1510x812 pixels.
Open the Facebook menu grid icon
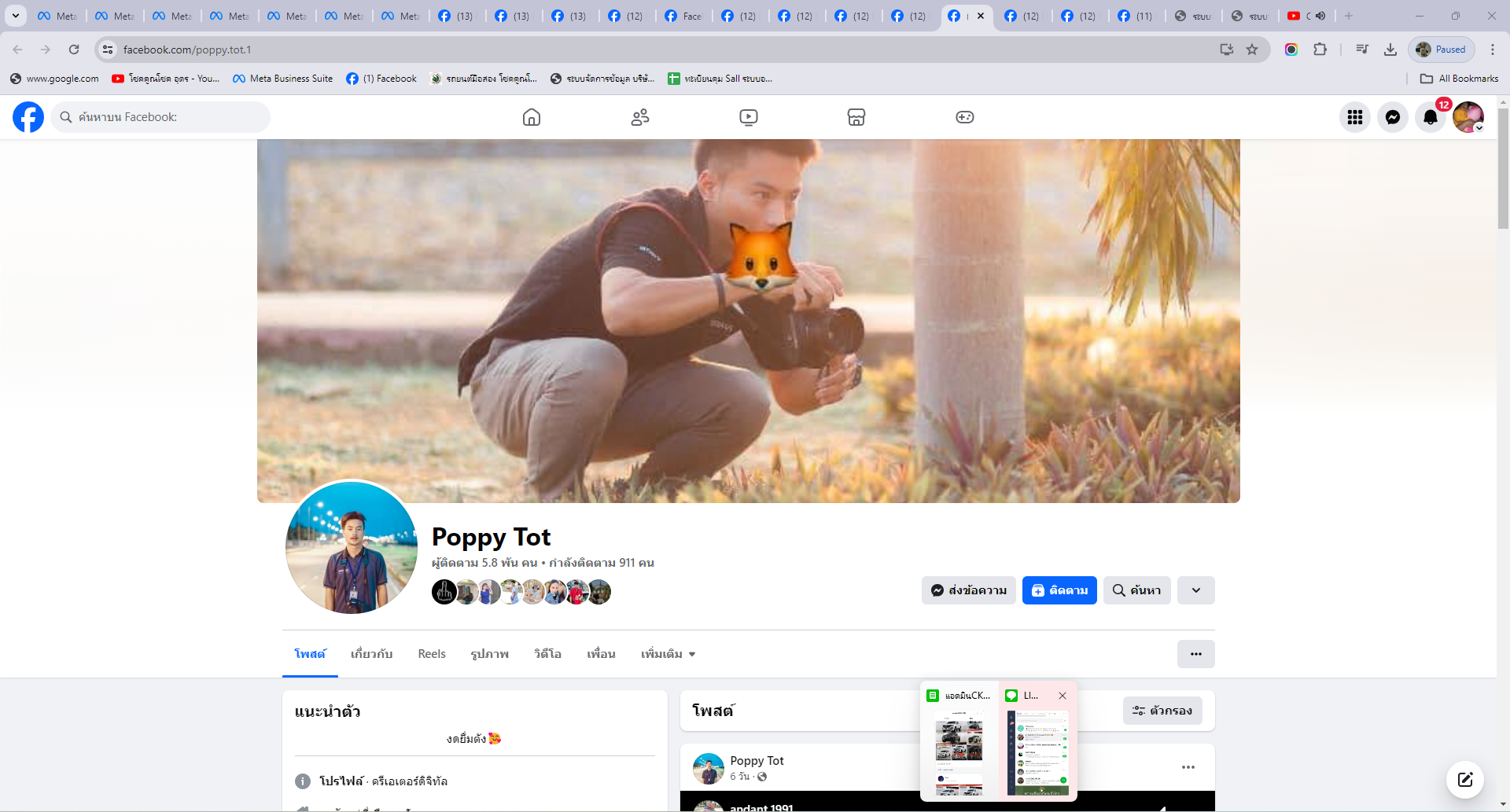[x=1355, y=117]
